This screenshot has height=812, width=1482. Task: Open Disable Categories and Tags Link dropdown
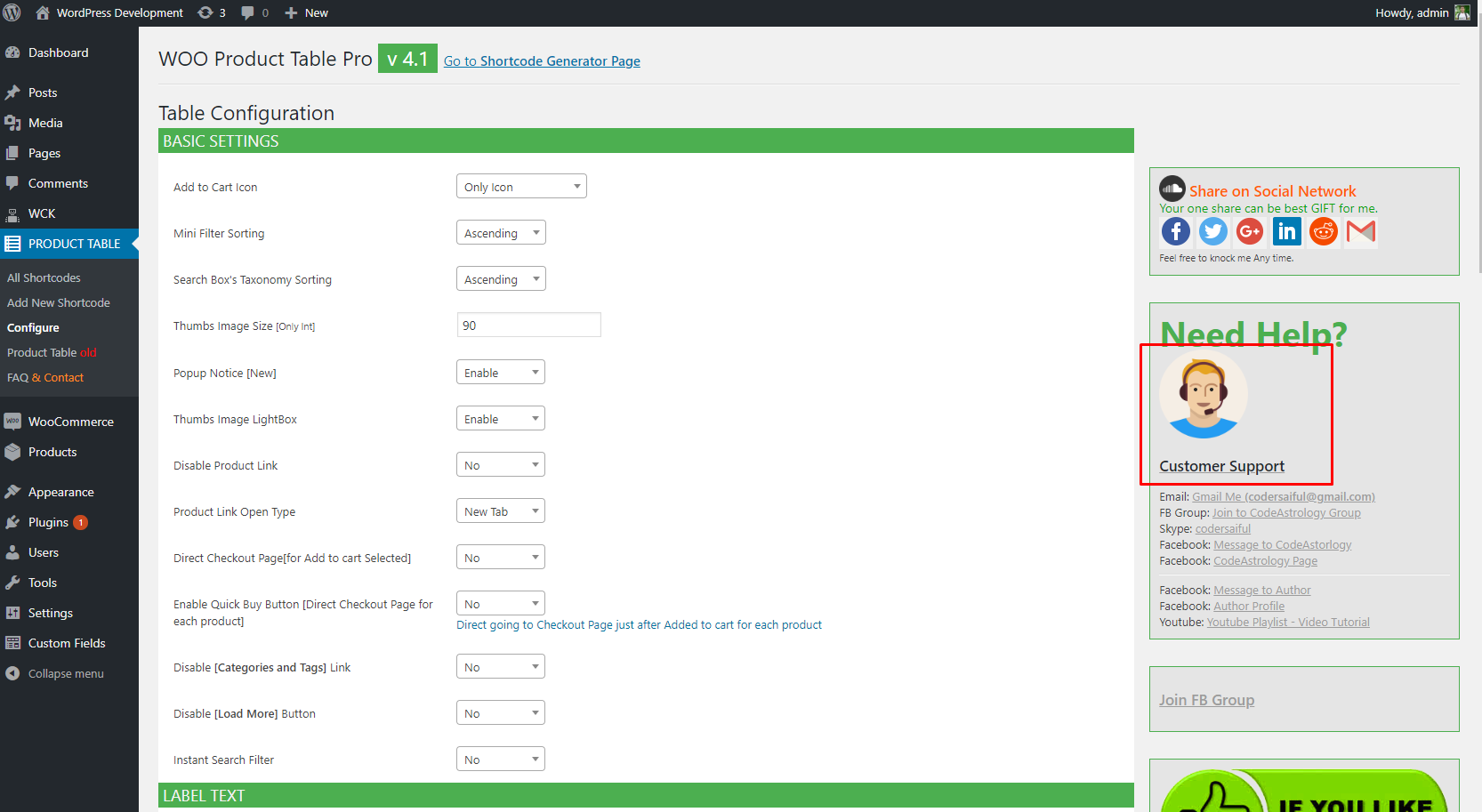(x=501, y=666)
